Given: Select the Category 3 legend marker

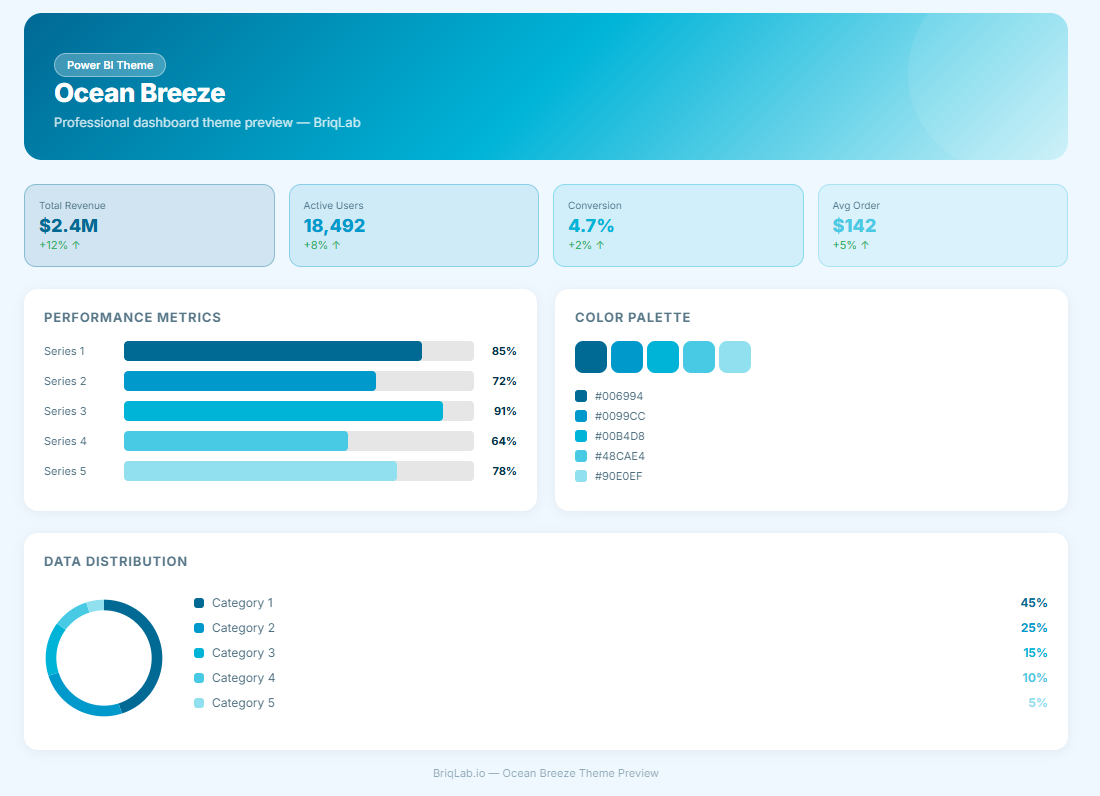Looking at the screenshot, I should (199, 653).
